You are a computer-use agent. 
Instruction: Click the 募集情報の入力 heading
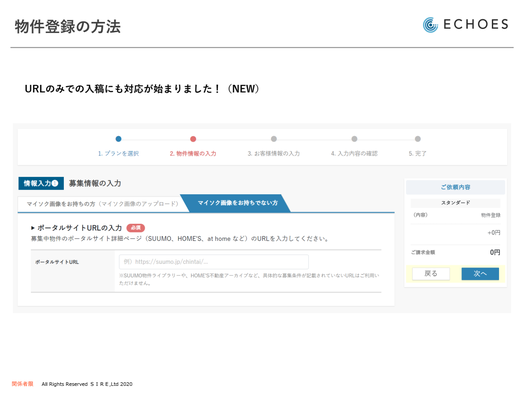click(x=95, y=183)
